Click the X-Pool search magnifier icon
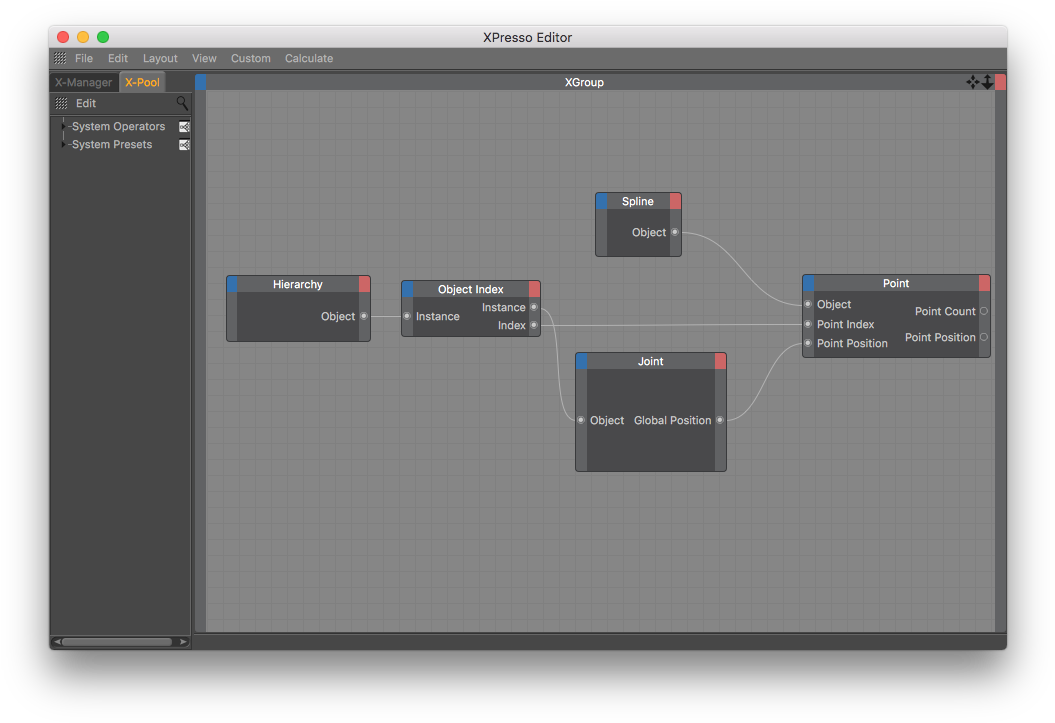Viewport: 1055px width, 723px height. tap(182, 103)
